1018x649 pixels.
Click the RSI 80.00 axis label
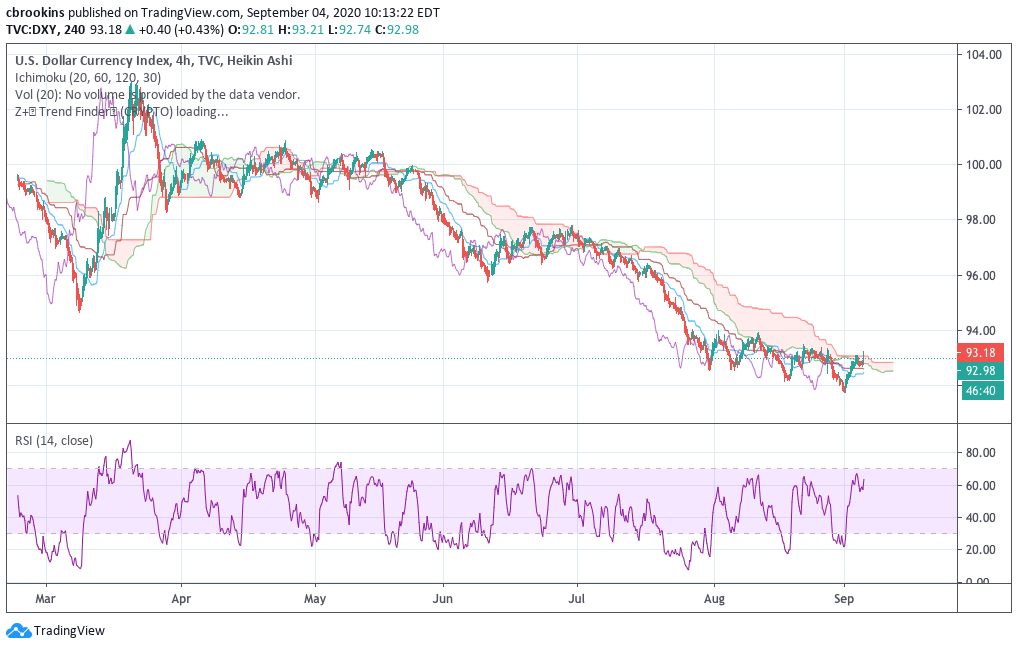(980, 453)
